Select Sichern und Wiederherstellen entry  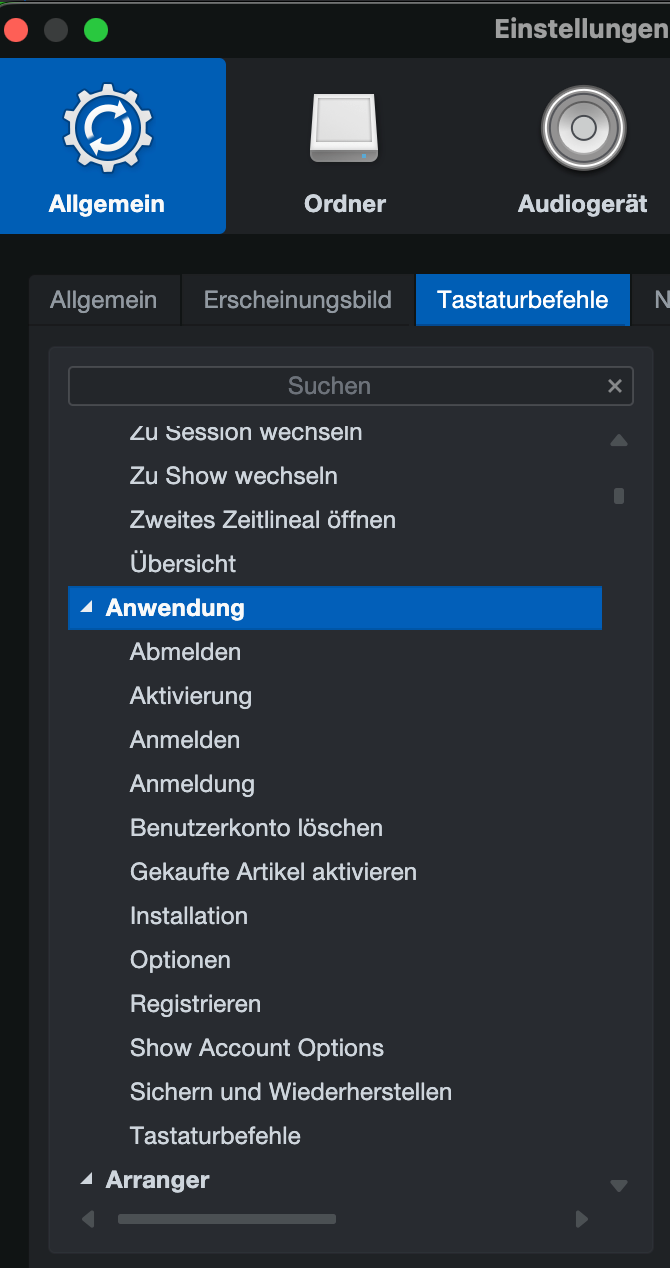tap(290, 1092)
